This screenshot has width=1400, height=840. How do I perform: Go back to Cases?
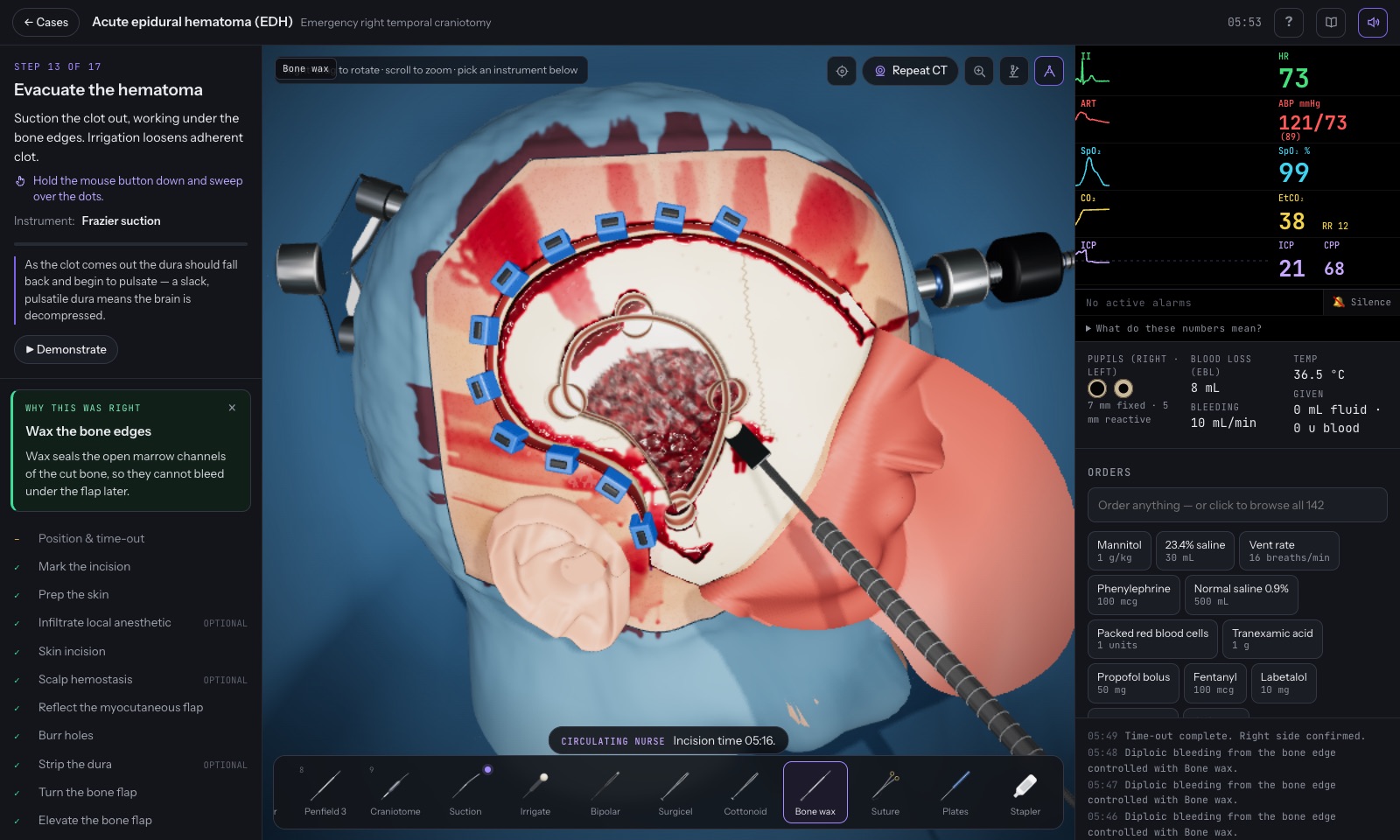click(x=45, y=22)
